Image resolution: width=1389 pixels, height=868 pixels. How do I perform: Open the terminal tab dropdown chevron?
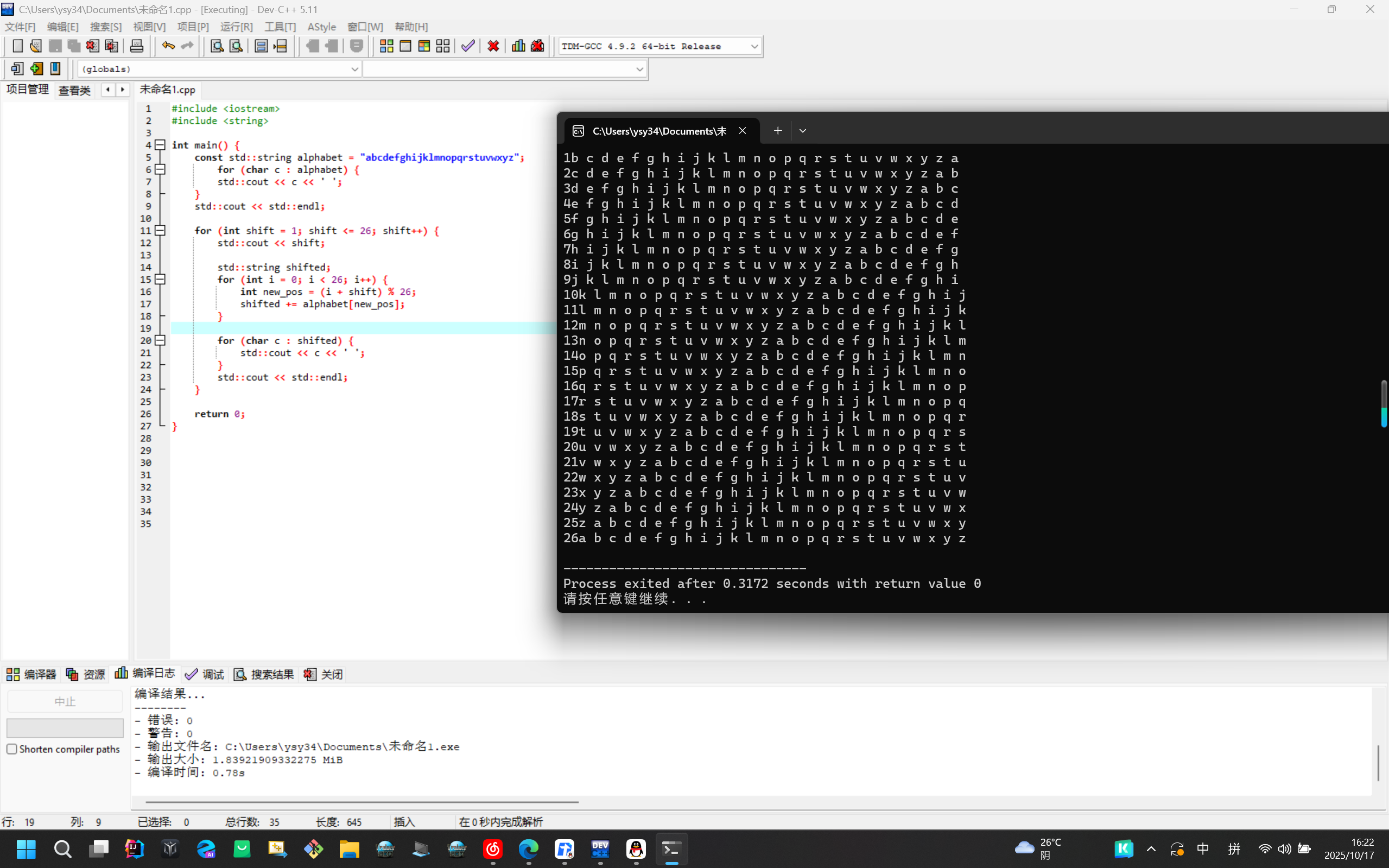pos(802,131)
